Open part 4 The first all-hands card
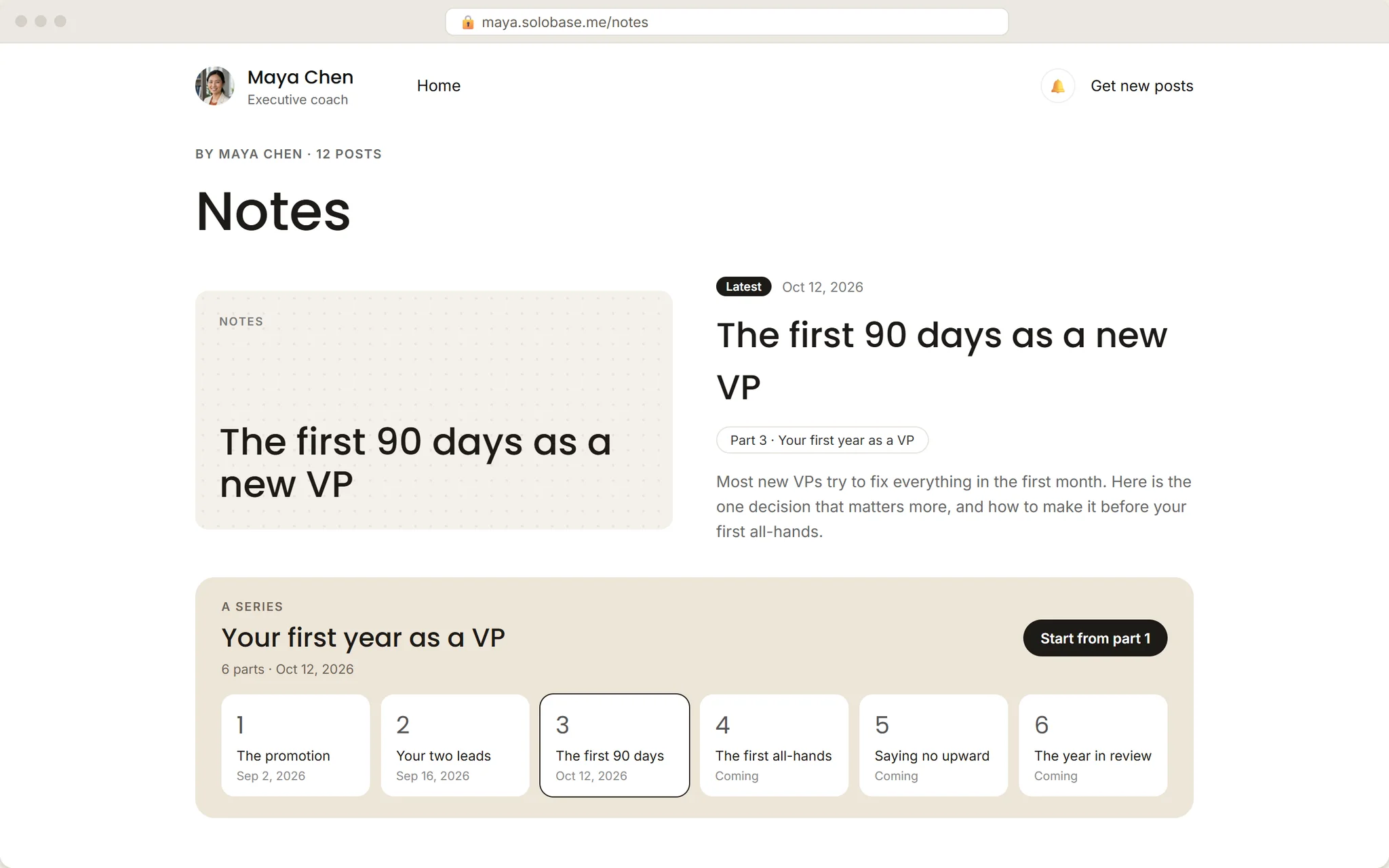The height and width of the screenshot is (868, 1389). pyautogui.click(x=774, y=745)
